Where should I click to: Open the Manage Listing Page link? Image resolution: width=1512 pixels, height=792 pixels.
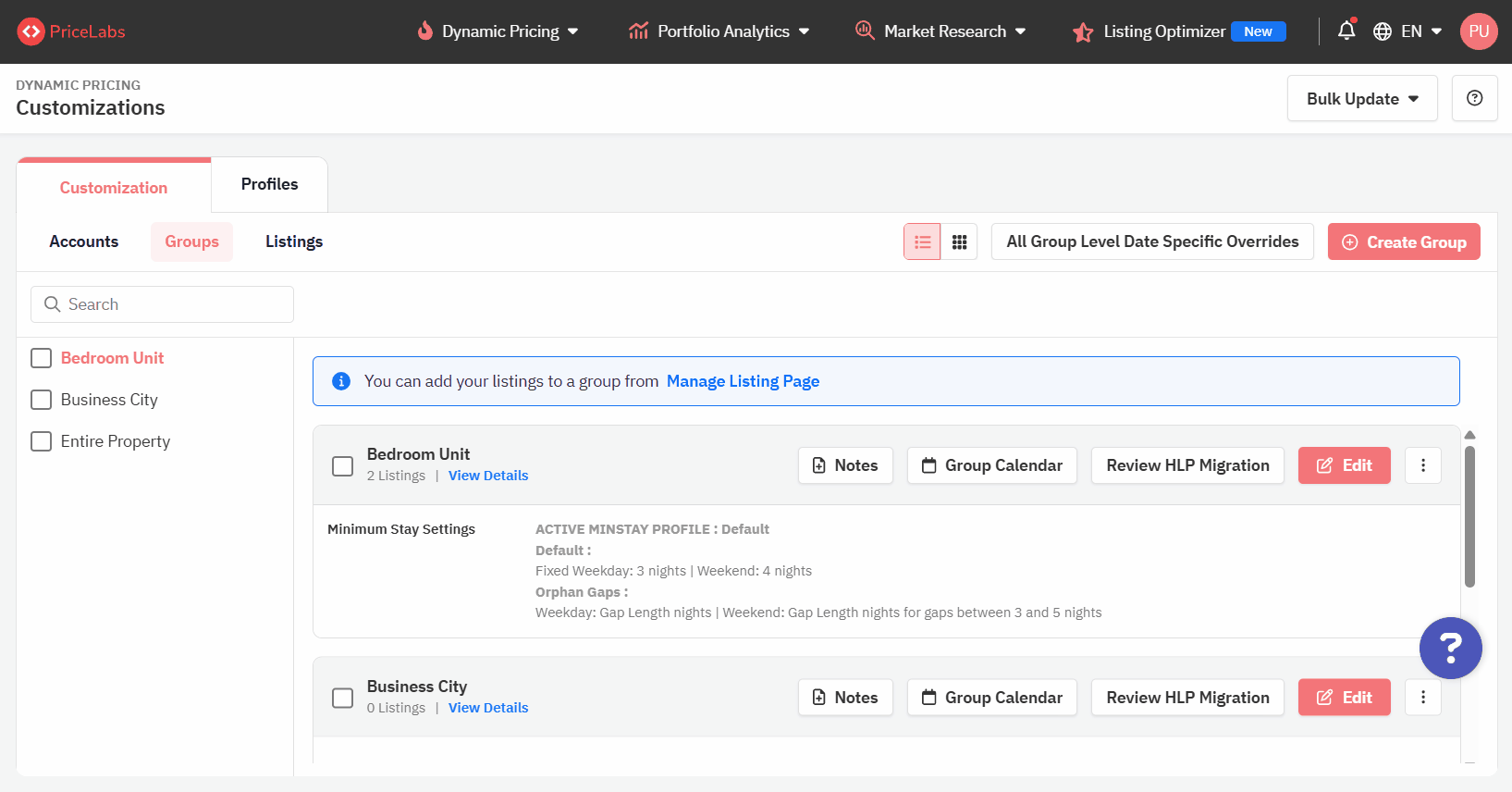(x=743, y=381)
